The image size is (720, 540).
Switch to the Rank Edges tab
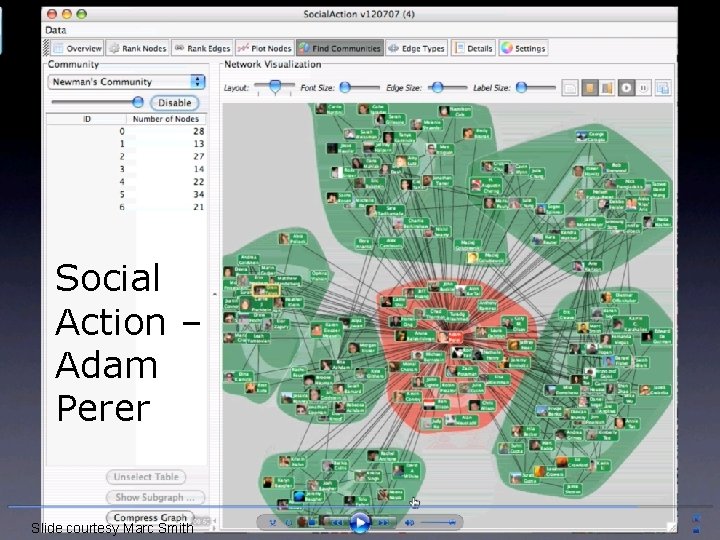tap(202, 48)
